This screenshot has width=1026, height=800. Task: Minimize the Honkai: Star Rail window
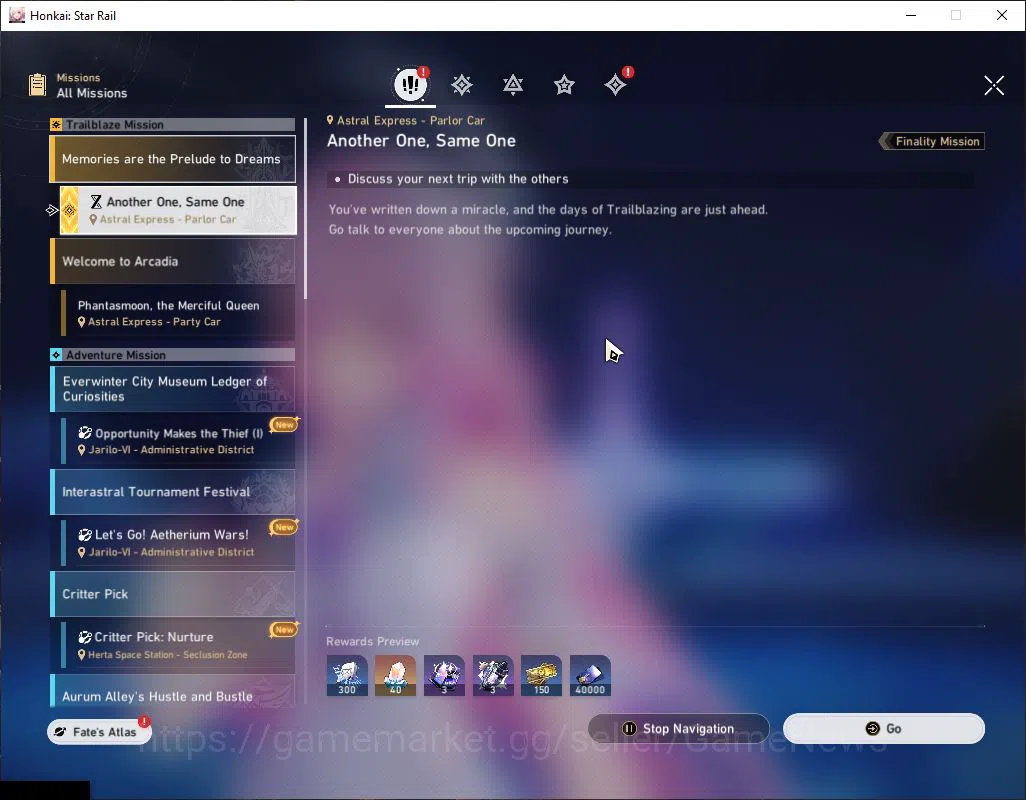pyautogui.click(x=910, y=15)
